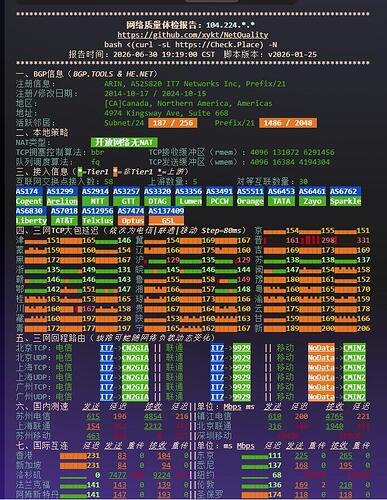The height and width of the screenshot is (500, 387).
Task: Click the orange GSL badge
Action: click(166, 221)
